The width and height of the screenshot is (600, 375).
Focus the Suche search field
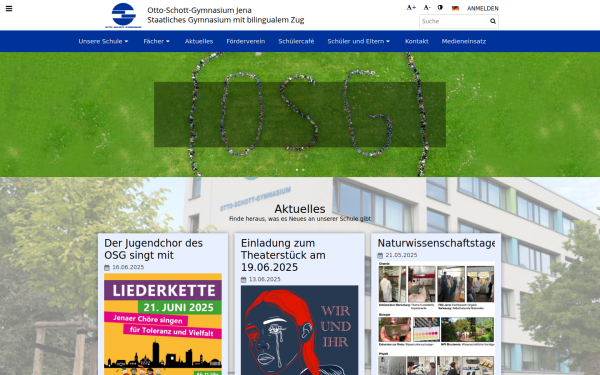[x=454, y=21]
